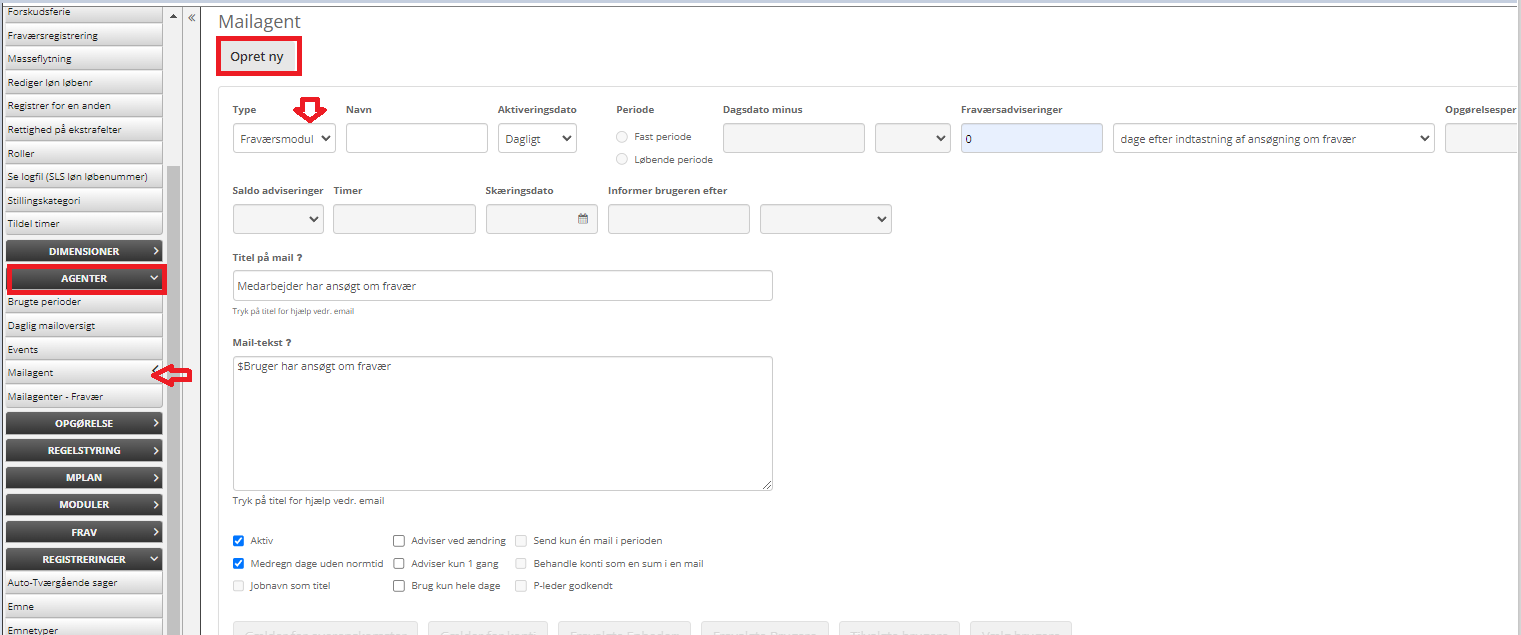The height and width of the screenshot is (635, 1521).
Task: Select the Fast periode radio button
Action: 622,137
